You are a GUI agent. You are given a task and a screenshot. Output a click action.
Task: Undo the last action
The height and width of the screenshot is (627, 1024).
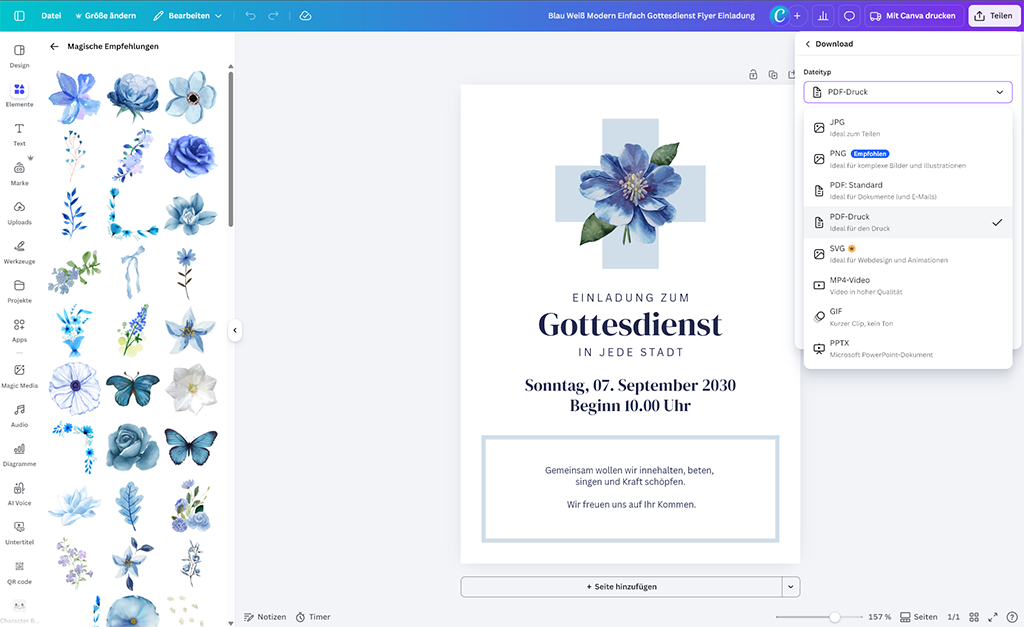click(251, 16)
